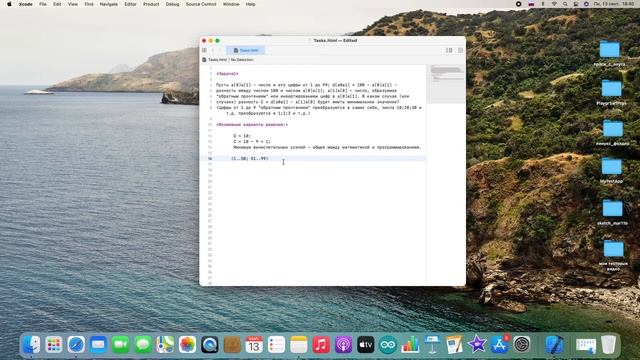
Task: Open the No Selection jump bar item
Action: tap(242, 60)
